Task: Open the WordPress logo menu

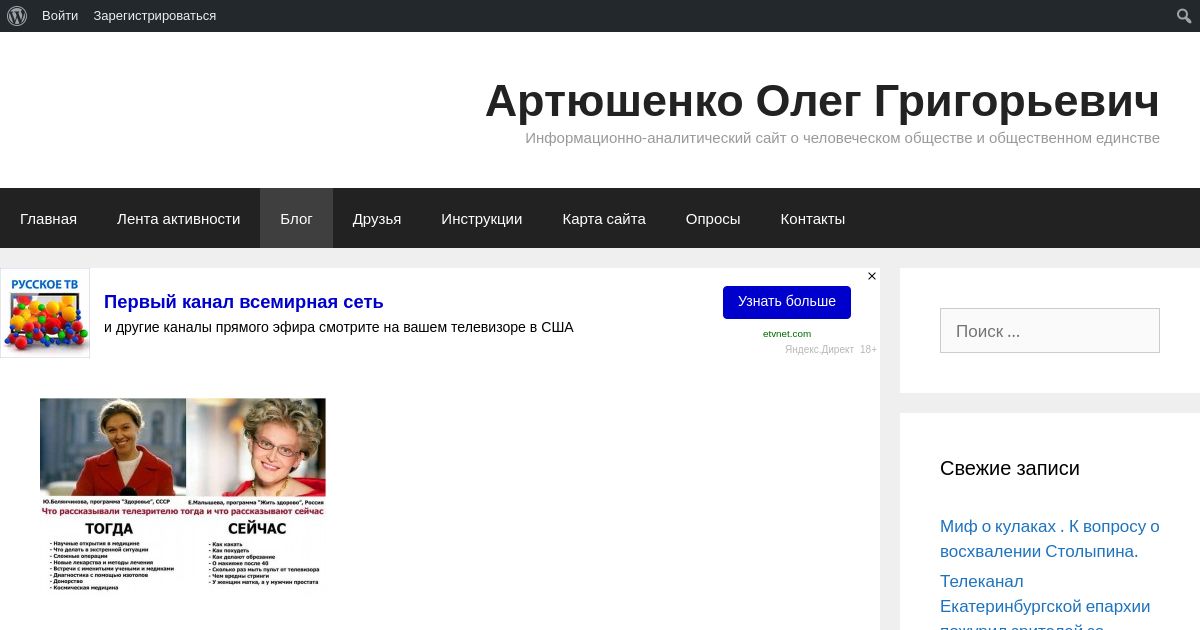Action: (17, 16)
